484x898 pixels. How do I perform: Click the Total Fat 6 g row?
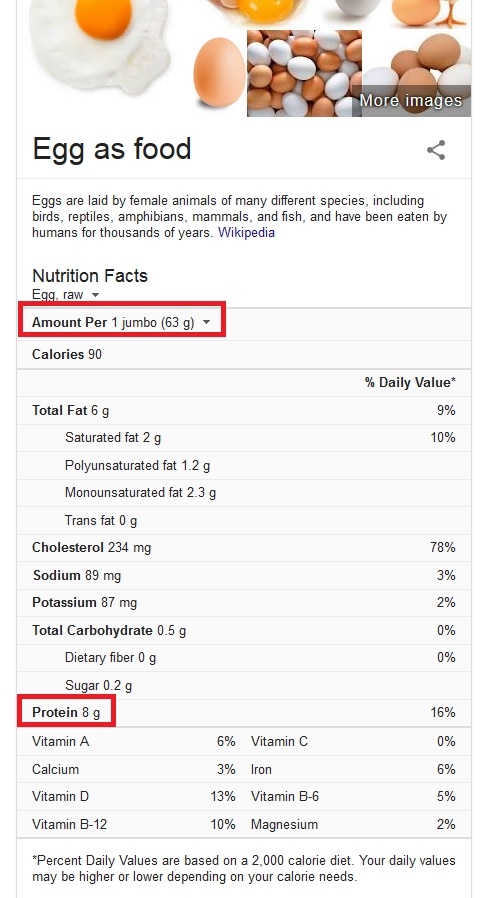click(244, 411)
